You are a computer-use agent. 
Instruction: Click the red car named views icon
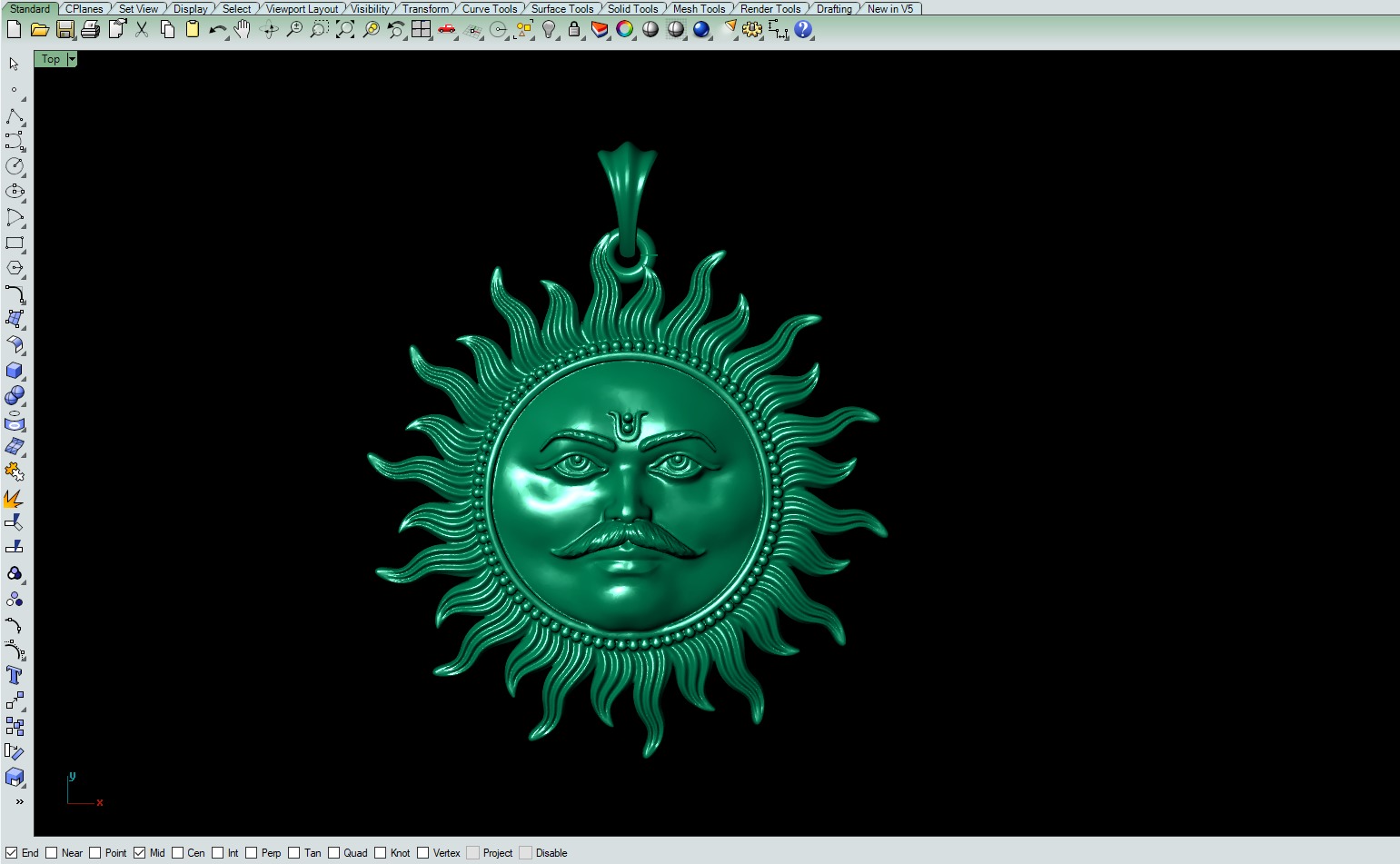[x=446, y=29]
